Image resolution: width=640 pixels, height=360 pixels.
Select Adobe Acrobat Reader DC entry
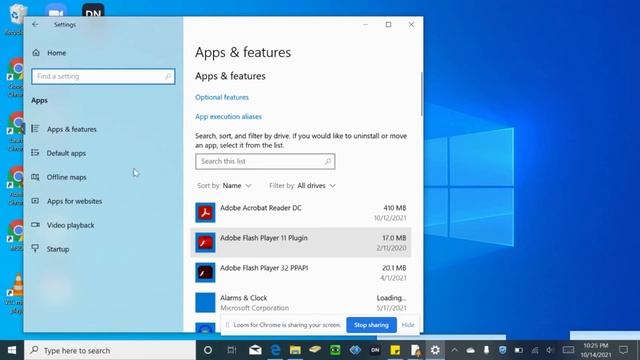[301, 213]
